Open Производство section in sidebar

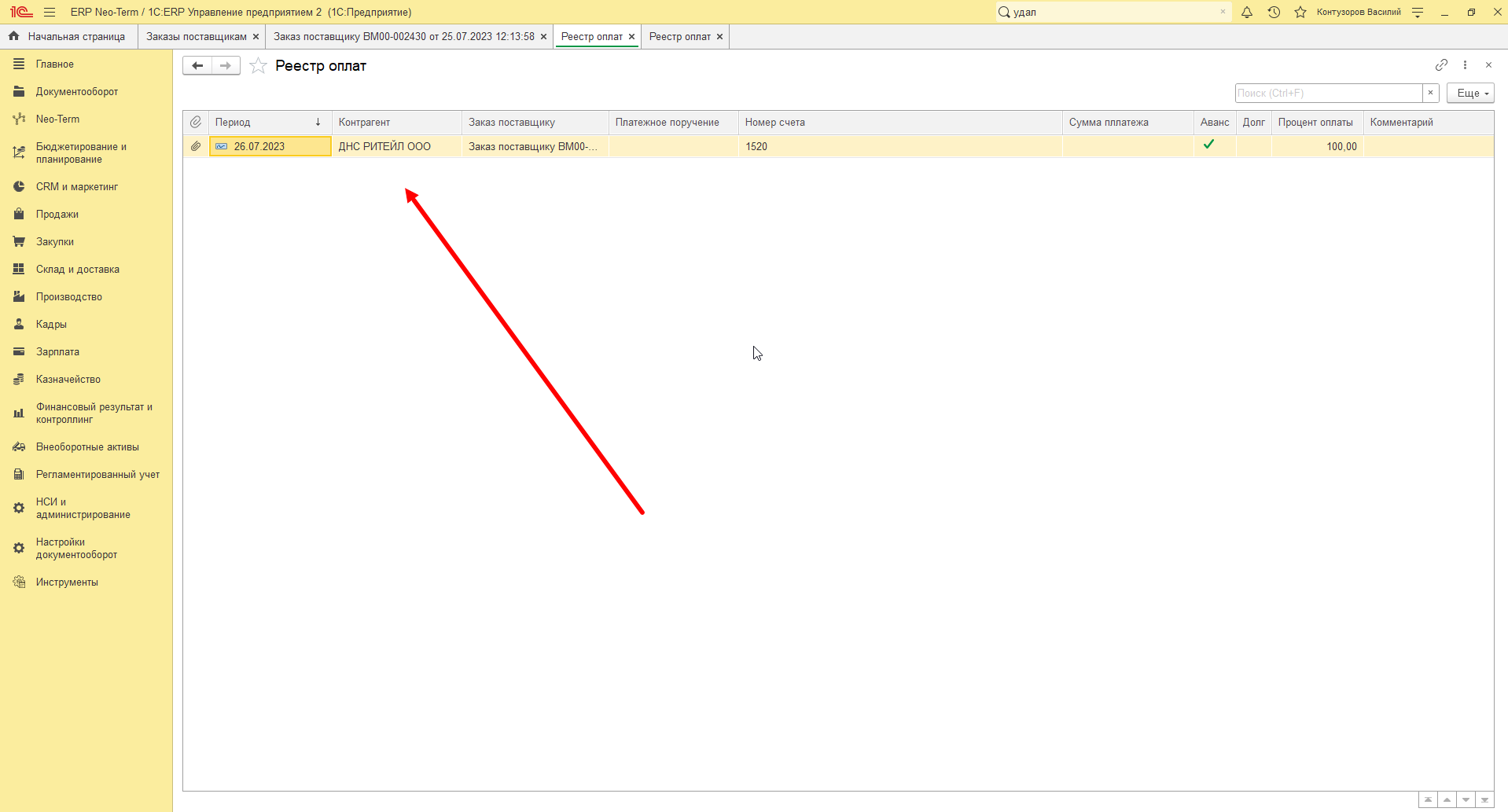(69, 296)
